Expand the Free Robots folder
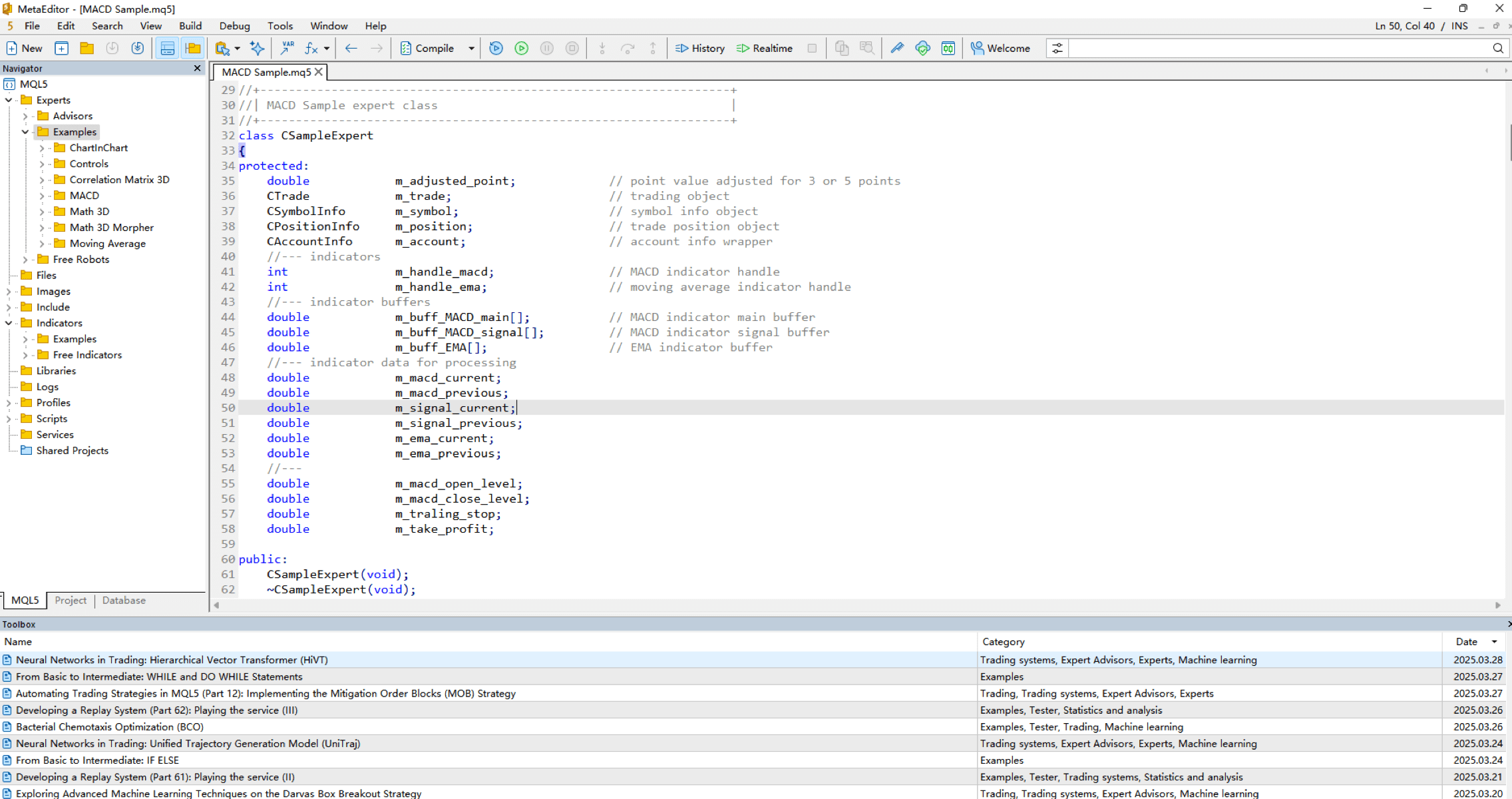The height and width of the screenshot is (799, 1512). pyautogui.click(x=25, y=260)
